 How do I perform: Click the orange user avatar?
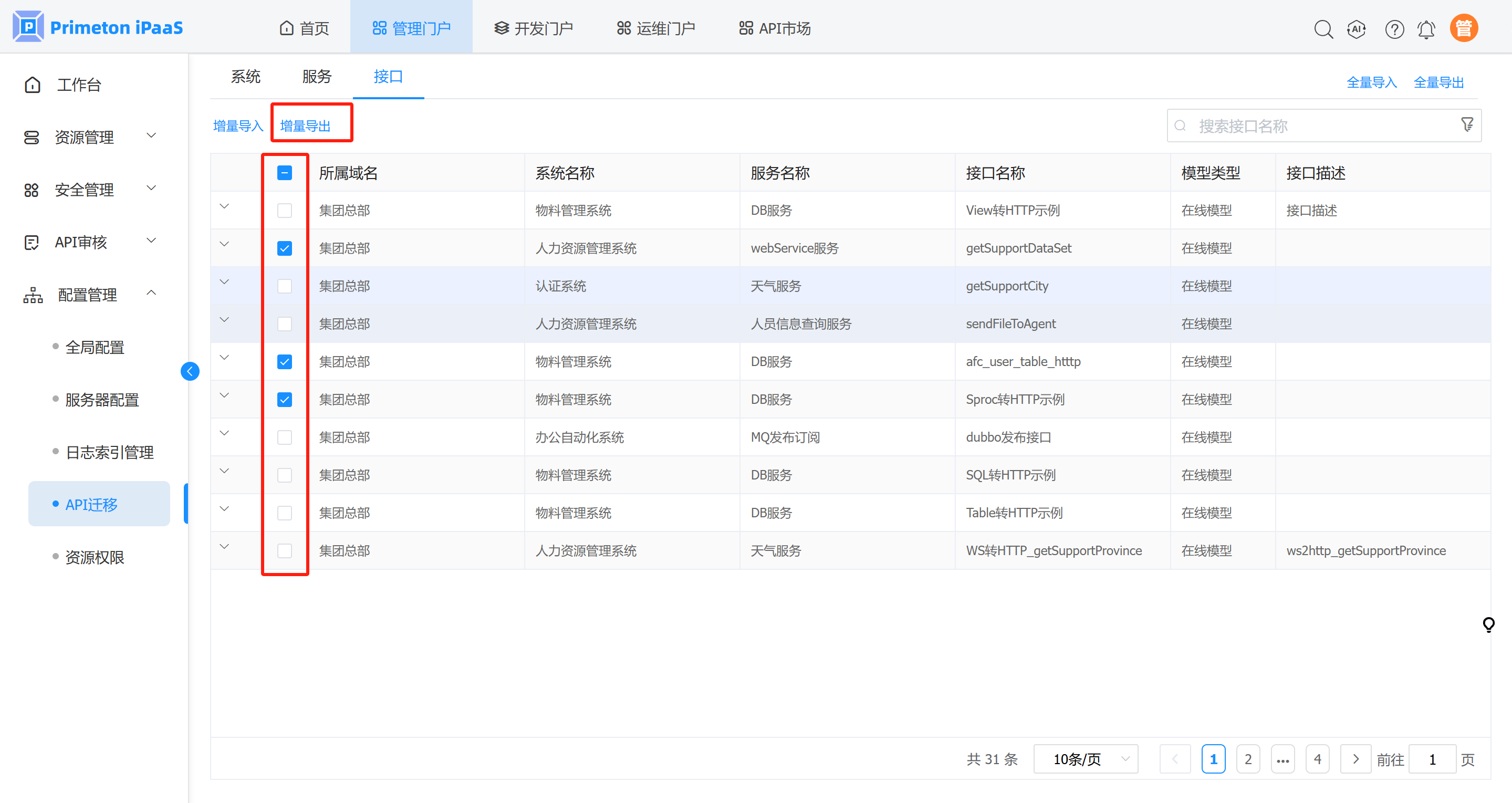coord(1464,28)
